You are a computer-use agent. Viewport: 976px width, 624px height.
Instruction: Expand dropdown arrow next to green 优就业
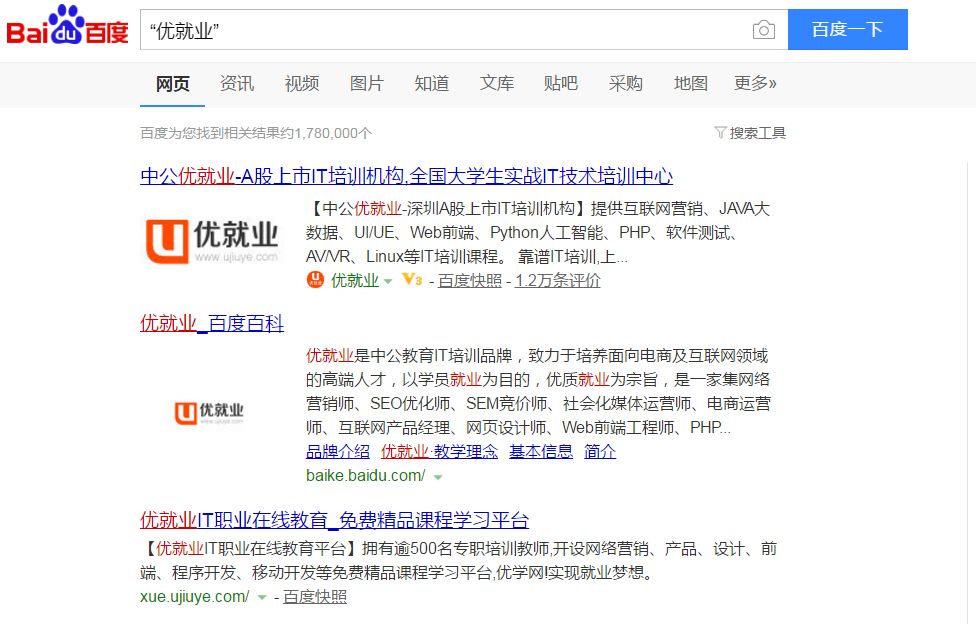(388, 281)
